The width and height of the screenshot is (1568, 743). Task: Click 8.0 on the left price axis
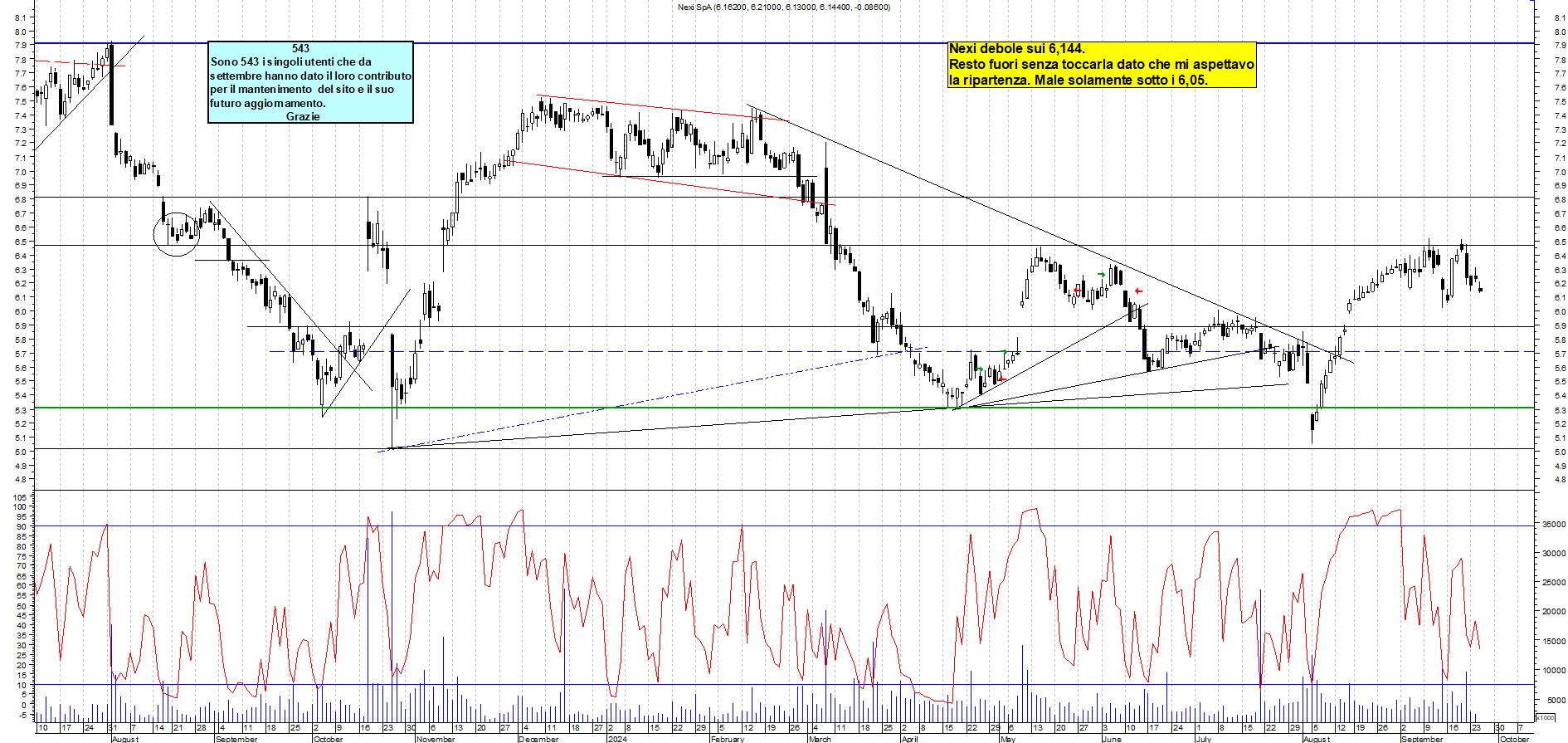[21, 32]
